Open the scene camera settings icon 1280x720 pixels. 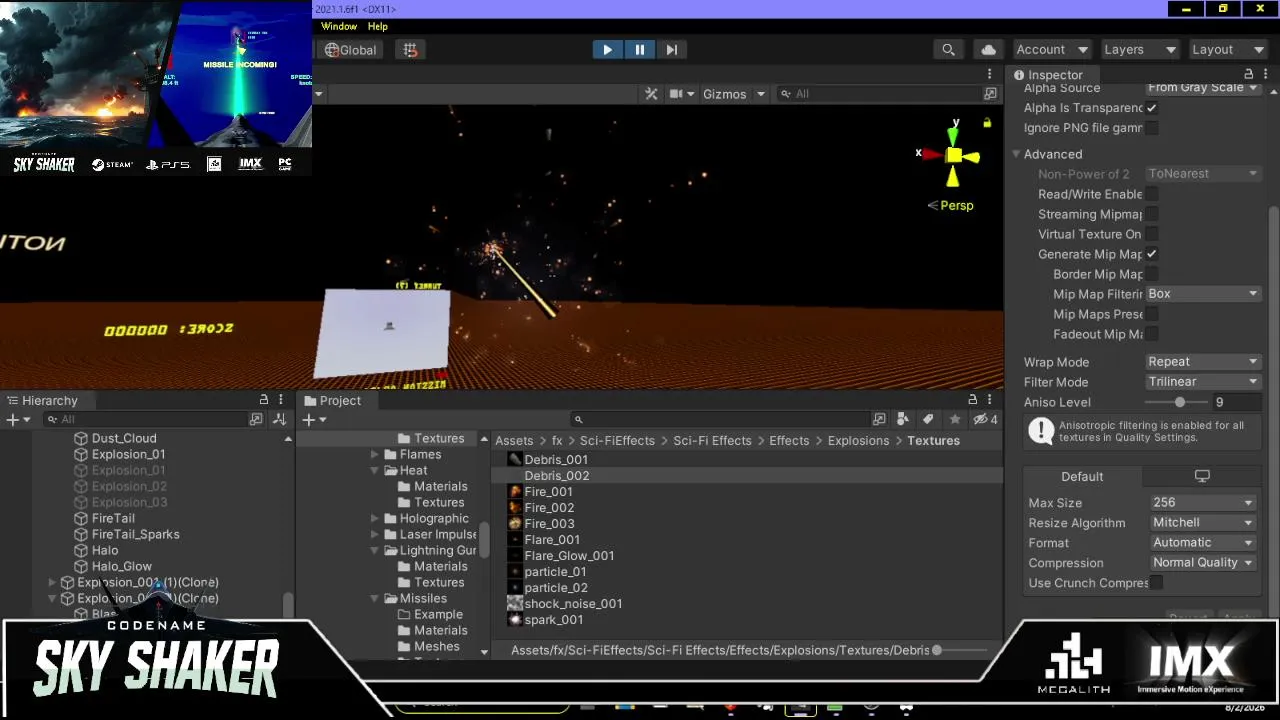click(x=676, y=93)
